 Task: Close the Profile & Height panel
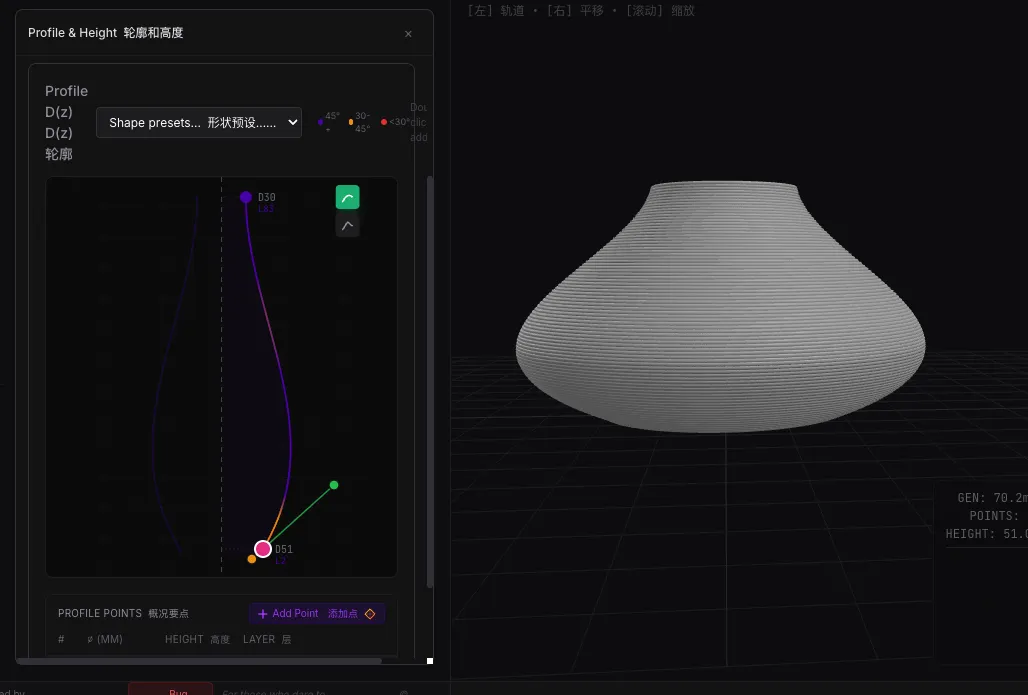(408, 34)
